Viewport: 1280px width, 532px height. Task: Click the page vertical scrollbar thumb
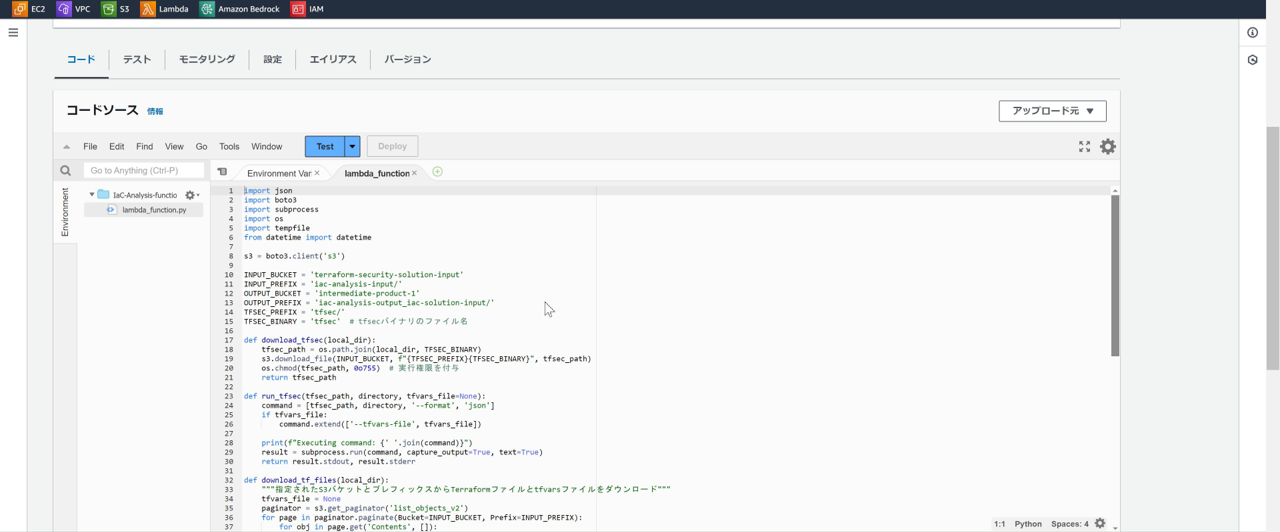(1273, 249)
